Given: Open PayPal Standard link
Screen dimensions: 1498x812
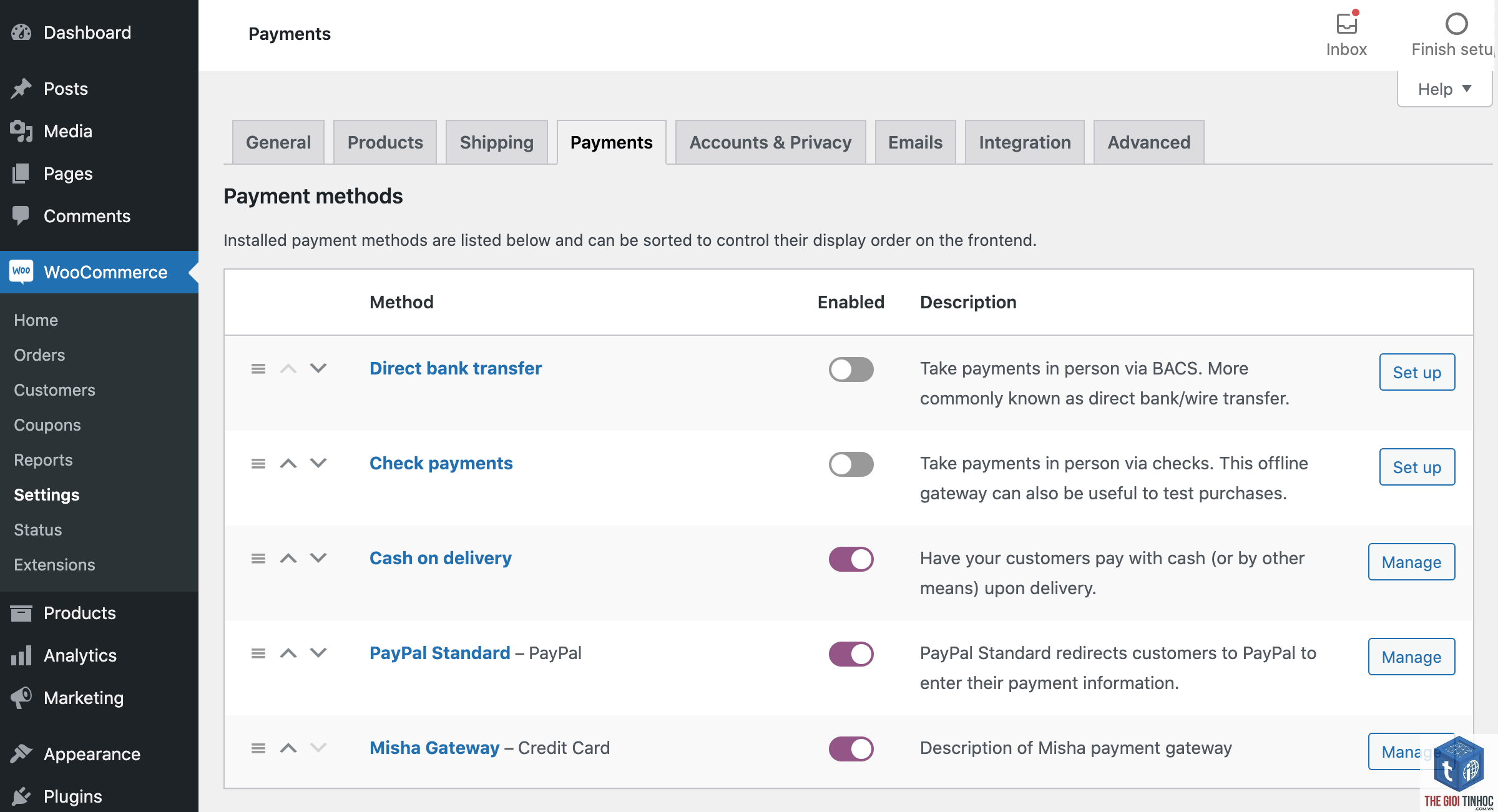Looking at the screenshot, I should 440,653.
